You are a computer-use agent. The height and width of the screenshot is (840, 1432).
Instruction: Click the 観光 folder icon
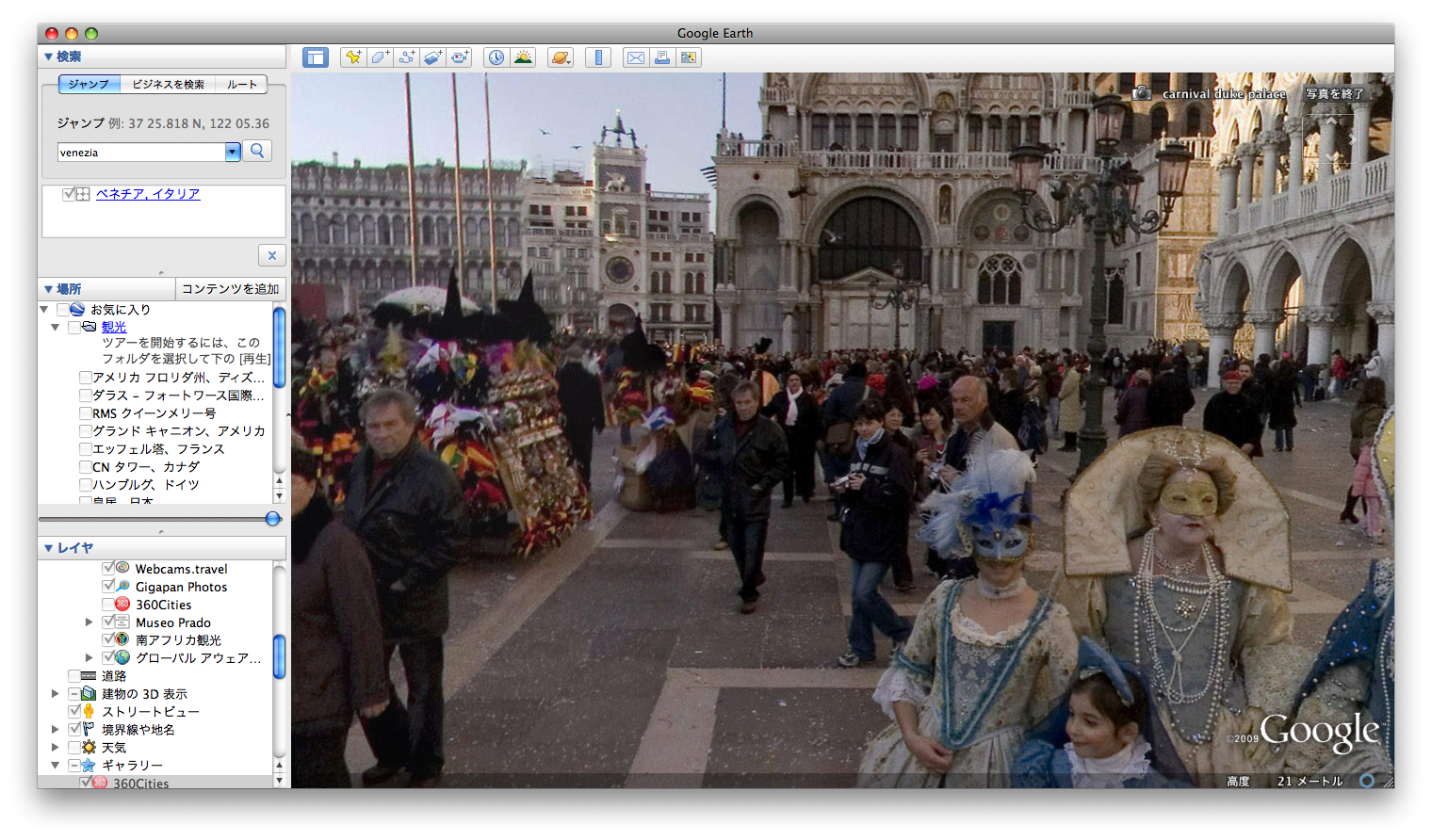coord(89,327)
